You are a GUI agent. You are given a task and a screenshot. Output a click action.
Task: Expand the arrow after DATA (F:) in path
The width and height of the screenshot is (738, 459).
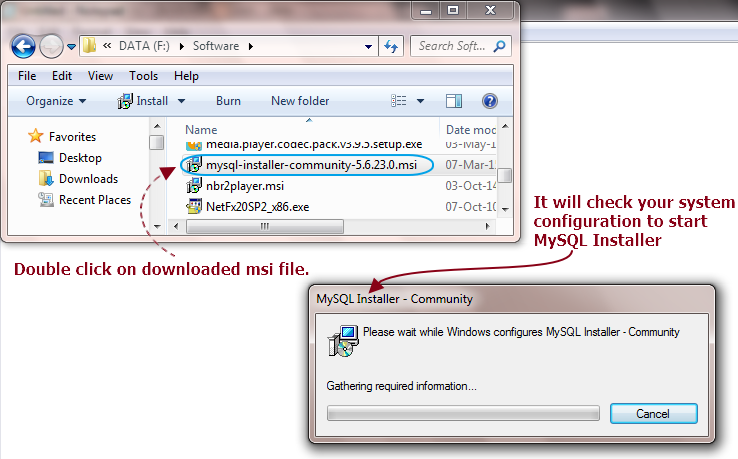pos(181,46)
